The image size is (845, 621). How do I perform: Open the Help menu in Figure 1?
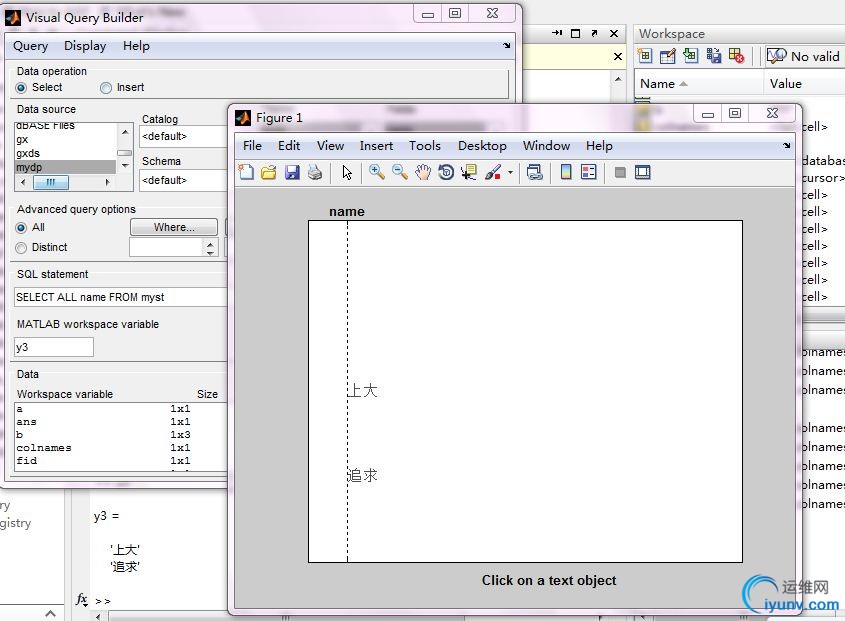599,146
